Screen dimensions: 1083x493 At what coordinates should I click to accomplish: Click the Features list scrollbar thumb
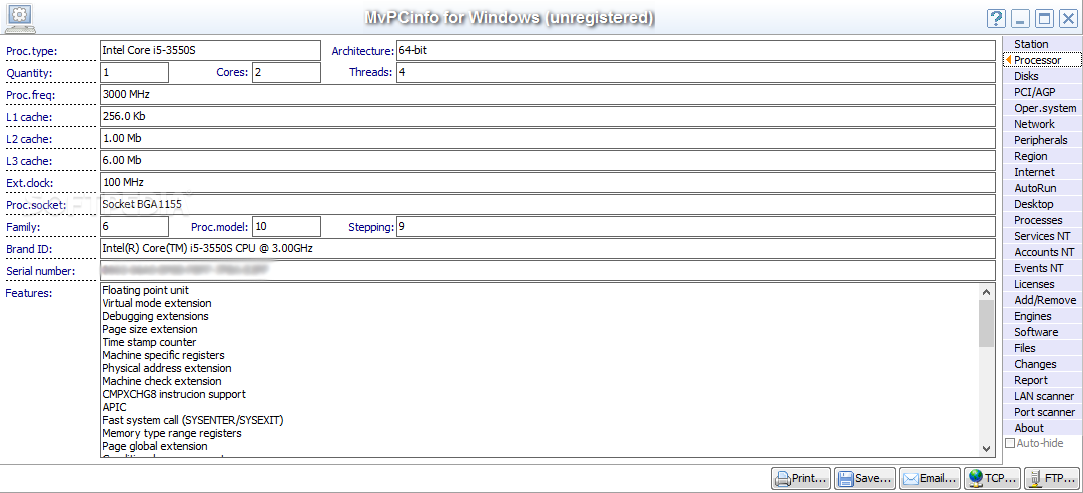986,325
